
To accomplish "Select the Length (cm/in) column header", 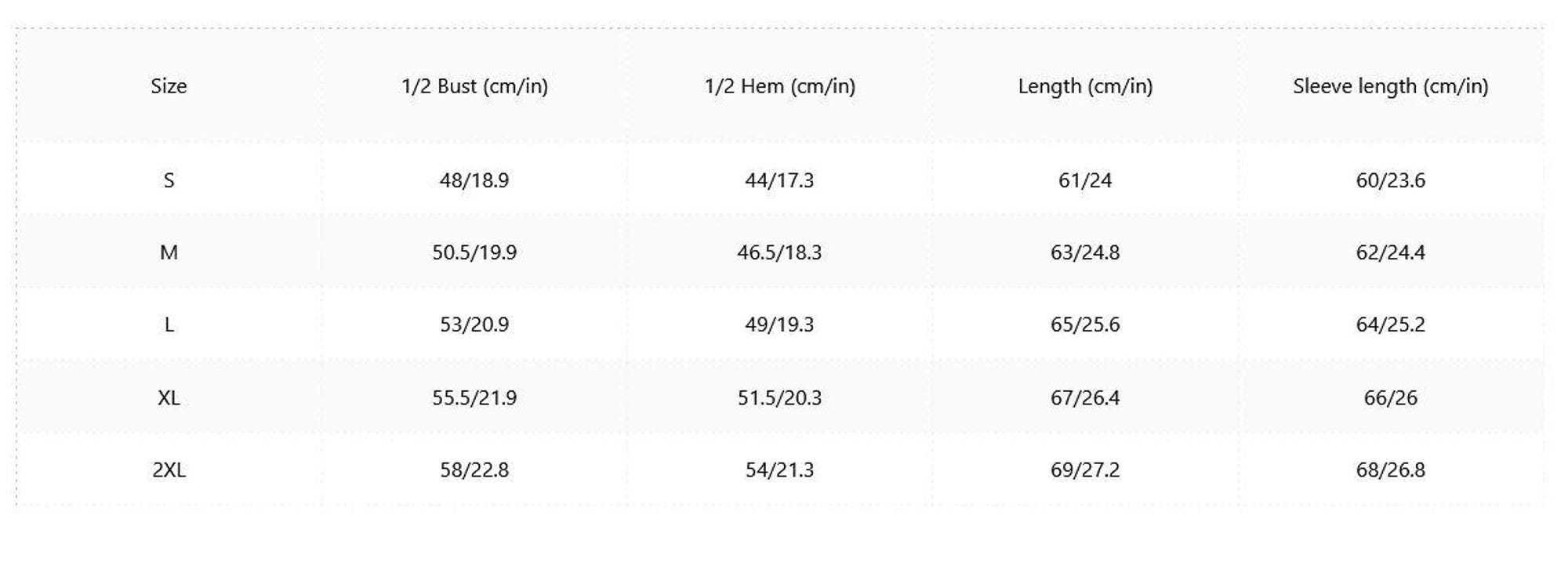I will click(x=1085, y=86).
